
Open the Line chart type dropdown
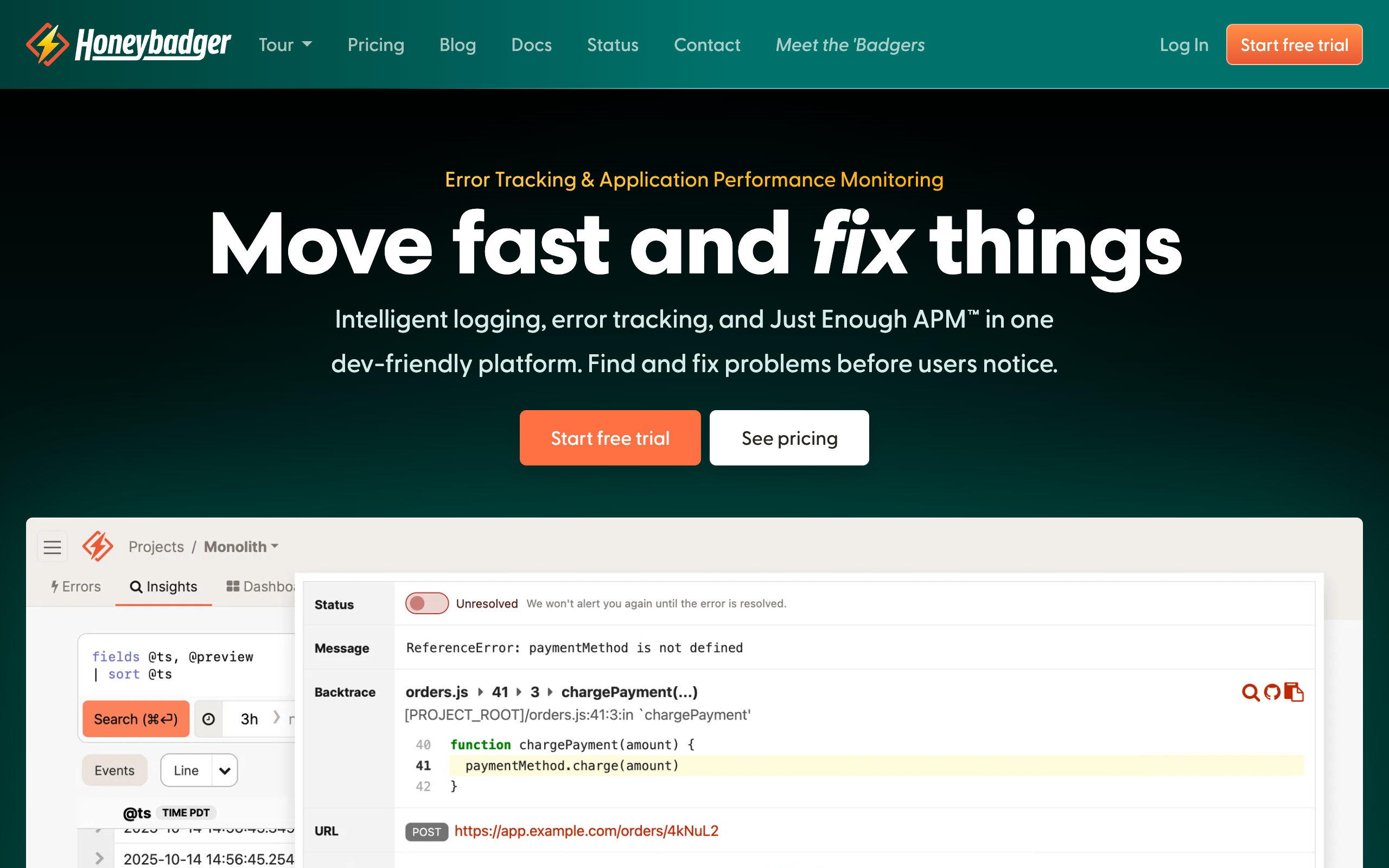pyautogui.click(x=225, y=770)
